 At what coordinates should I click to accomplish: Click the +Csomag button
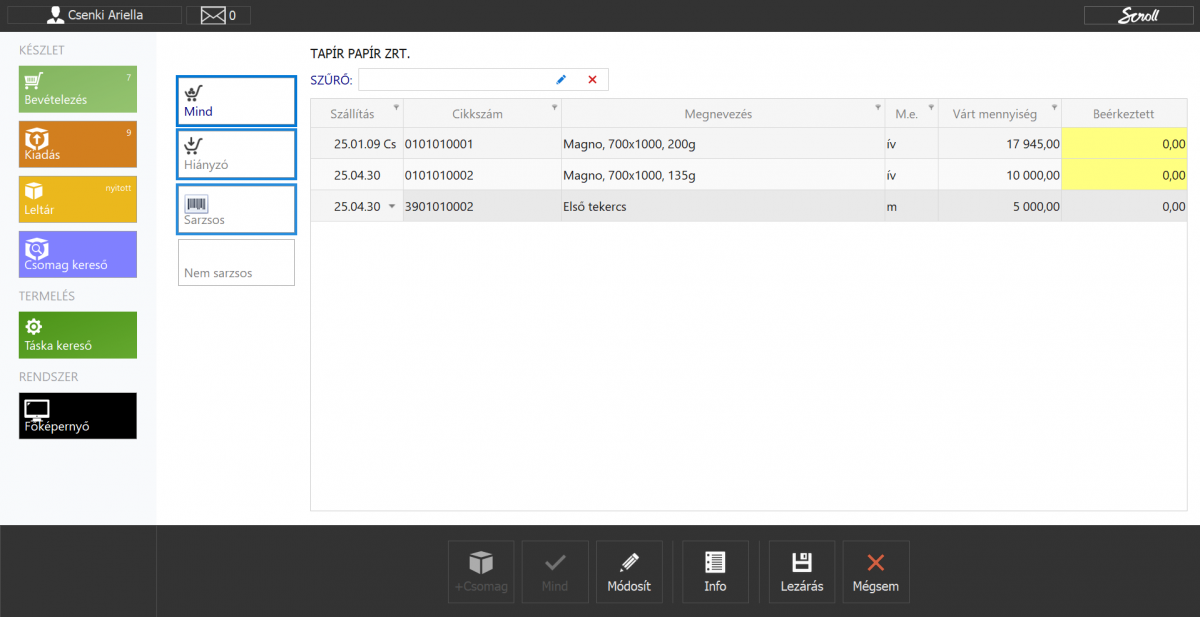click(481, 571)
